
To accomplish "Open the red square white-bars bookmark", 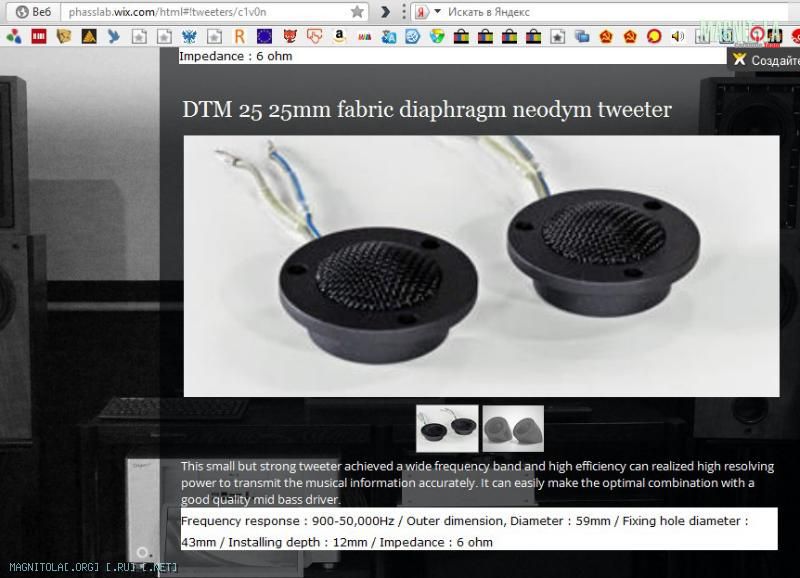I will [39, 36].
